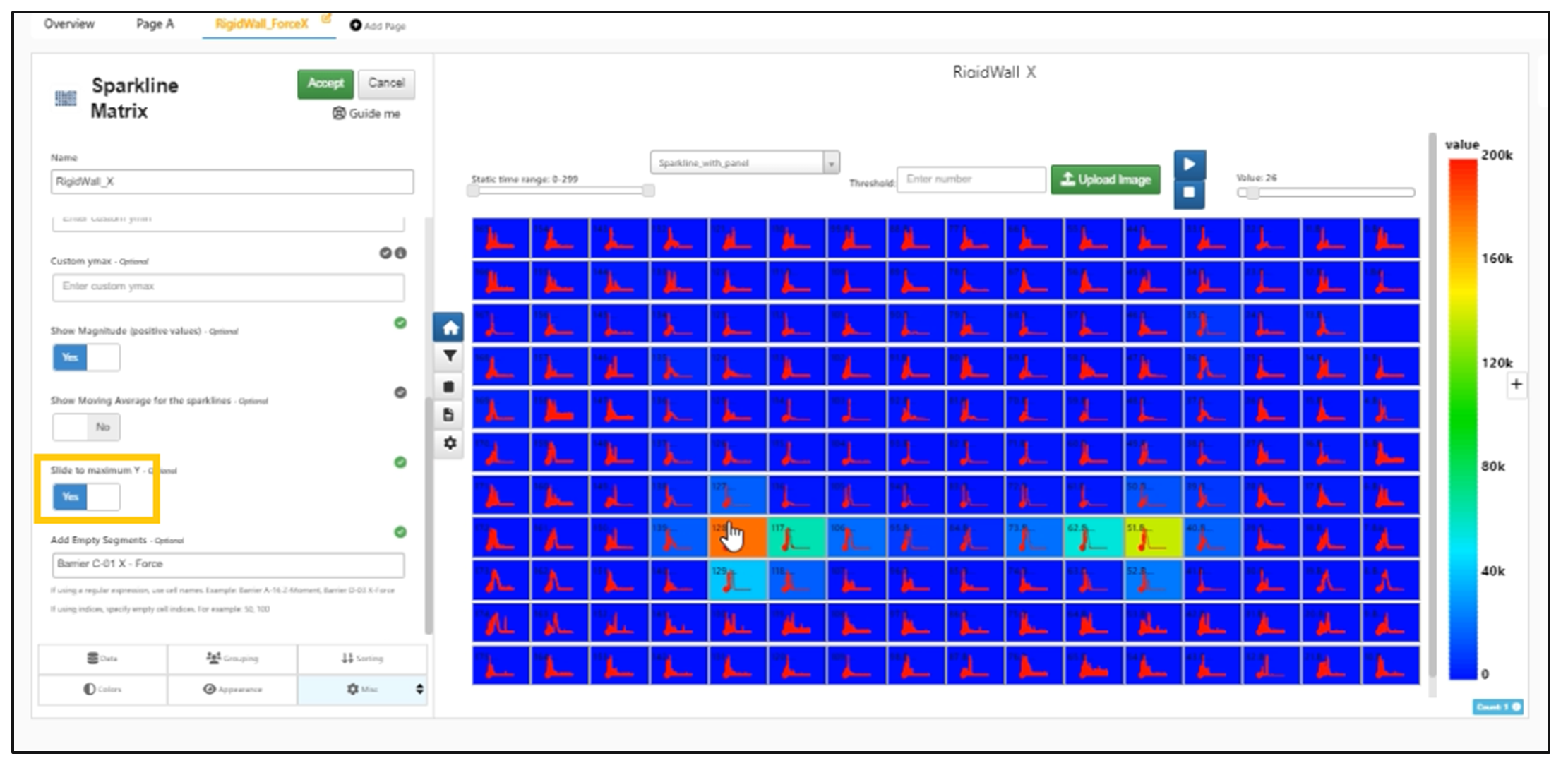The width and height of the screenshot is (1568, 763).
Task: Click the info icon beside Custom ymax
Action: 400,253
